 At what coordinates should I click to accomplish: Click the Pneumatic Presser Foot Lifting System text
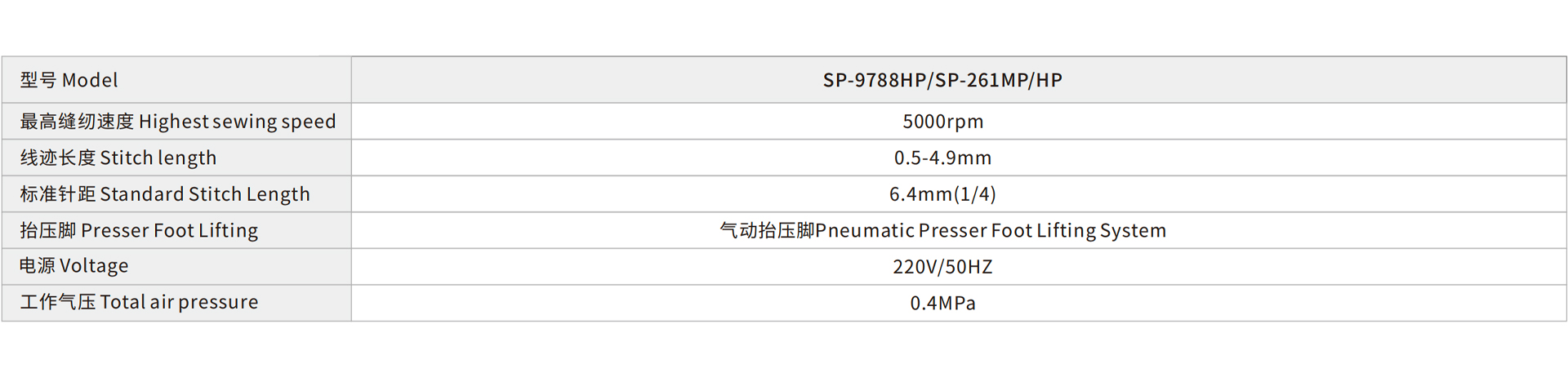tap(991, 230)
